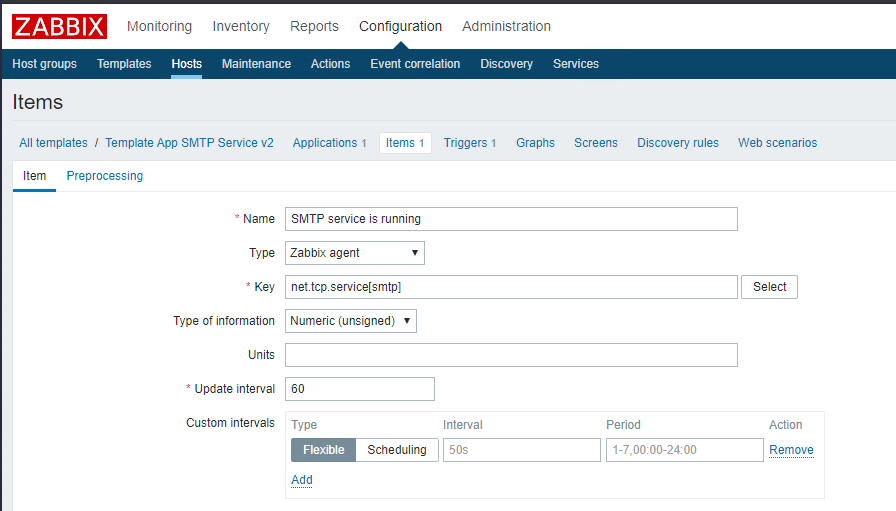
Task: Go to Templates submenu
Action: click(x=124, y=64)
